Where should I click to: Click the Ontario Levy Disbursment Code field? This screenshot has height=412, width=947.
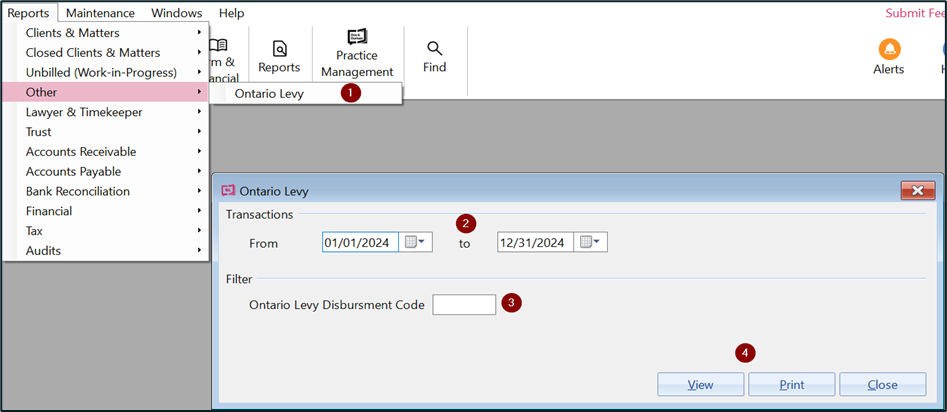pos(464,305)
